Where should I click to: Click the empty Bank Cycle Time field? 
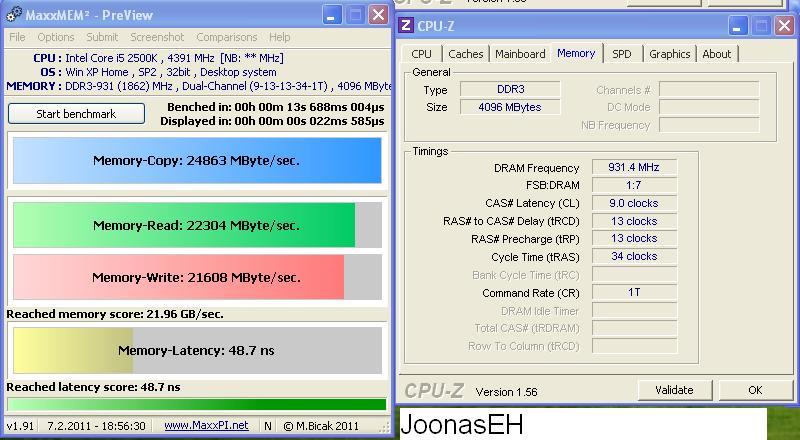[634, 275]
